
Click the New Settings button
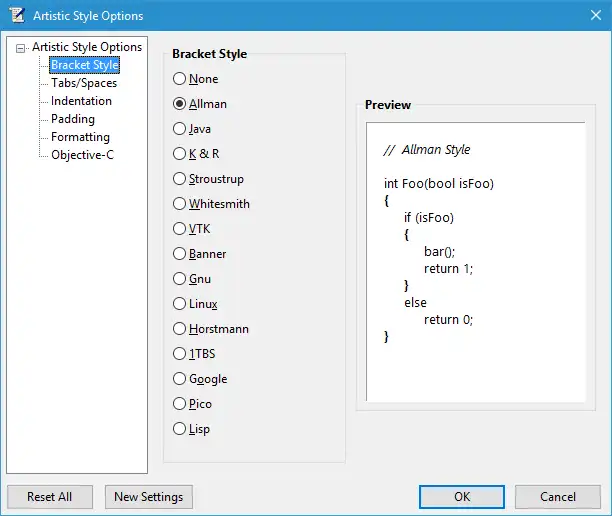pos(149,497)
